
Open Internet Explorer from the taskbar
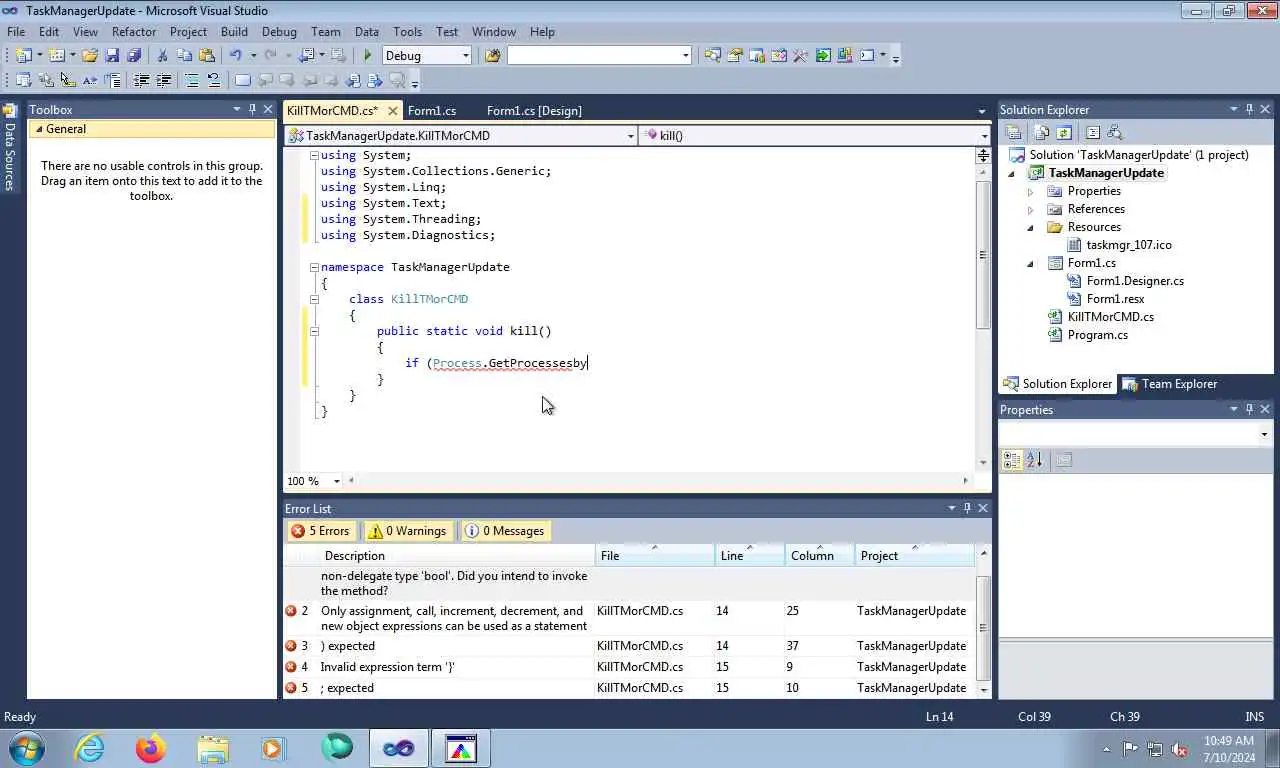click(89, 748)
